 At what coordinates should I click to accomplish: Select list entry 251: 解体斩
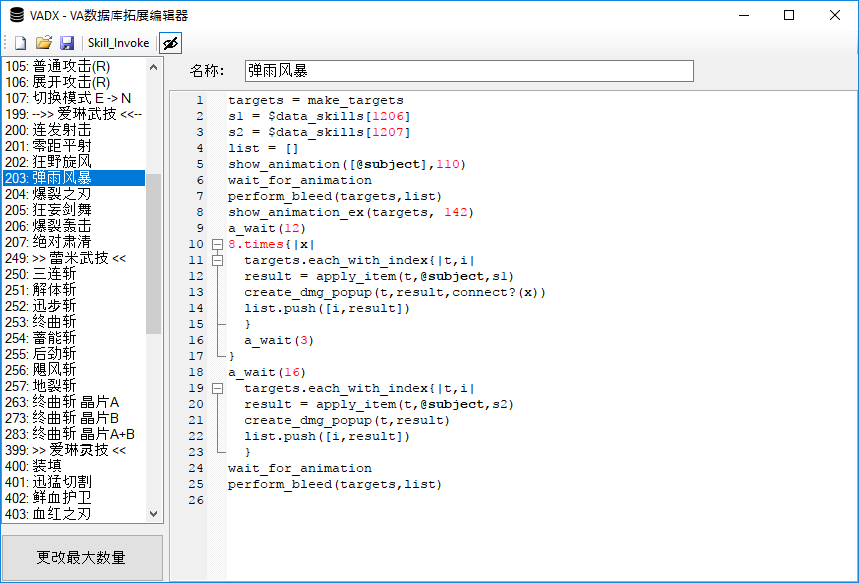74,290
